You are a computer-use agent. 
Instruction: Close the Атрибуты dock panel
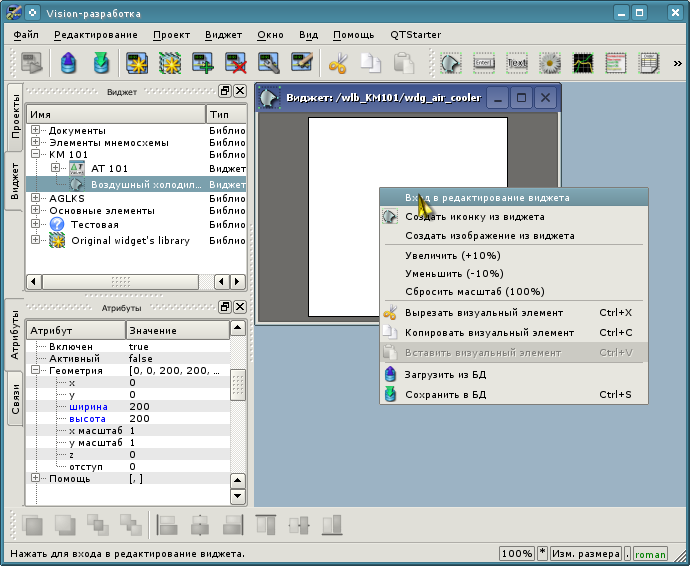tap(239, 307)
